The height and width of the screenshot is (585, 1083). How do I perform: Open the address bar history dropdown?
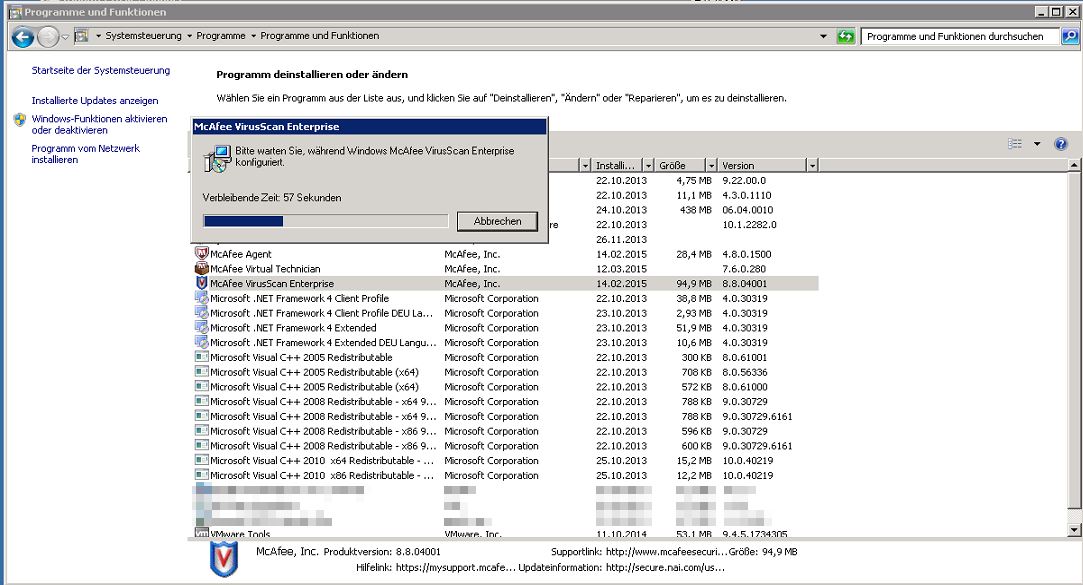pos(823,37)
